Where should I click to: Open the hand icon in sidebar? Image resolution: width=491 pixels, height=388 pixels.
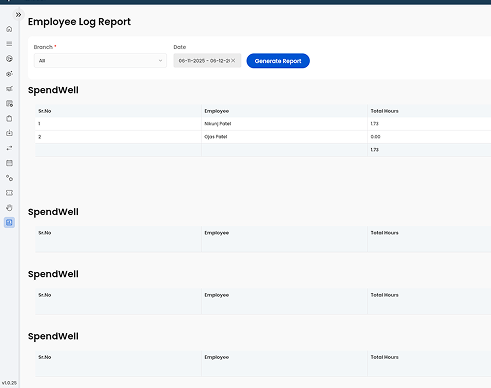click(9, 208)
